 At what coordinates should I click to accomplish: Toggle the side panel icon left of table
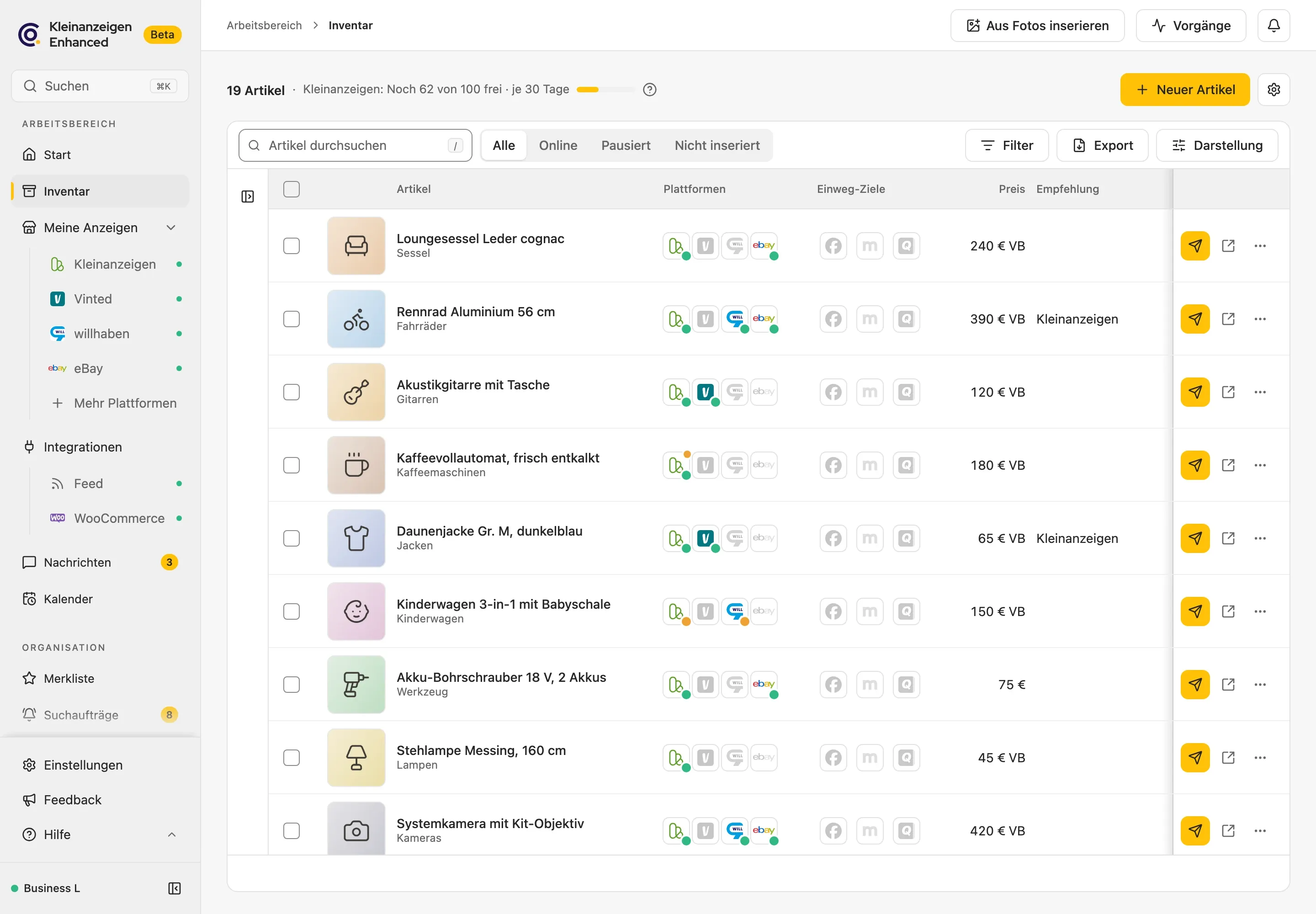(x=247, y=197)
